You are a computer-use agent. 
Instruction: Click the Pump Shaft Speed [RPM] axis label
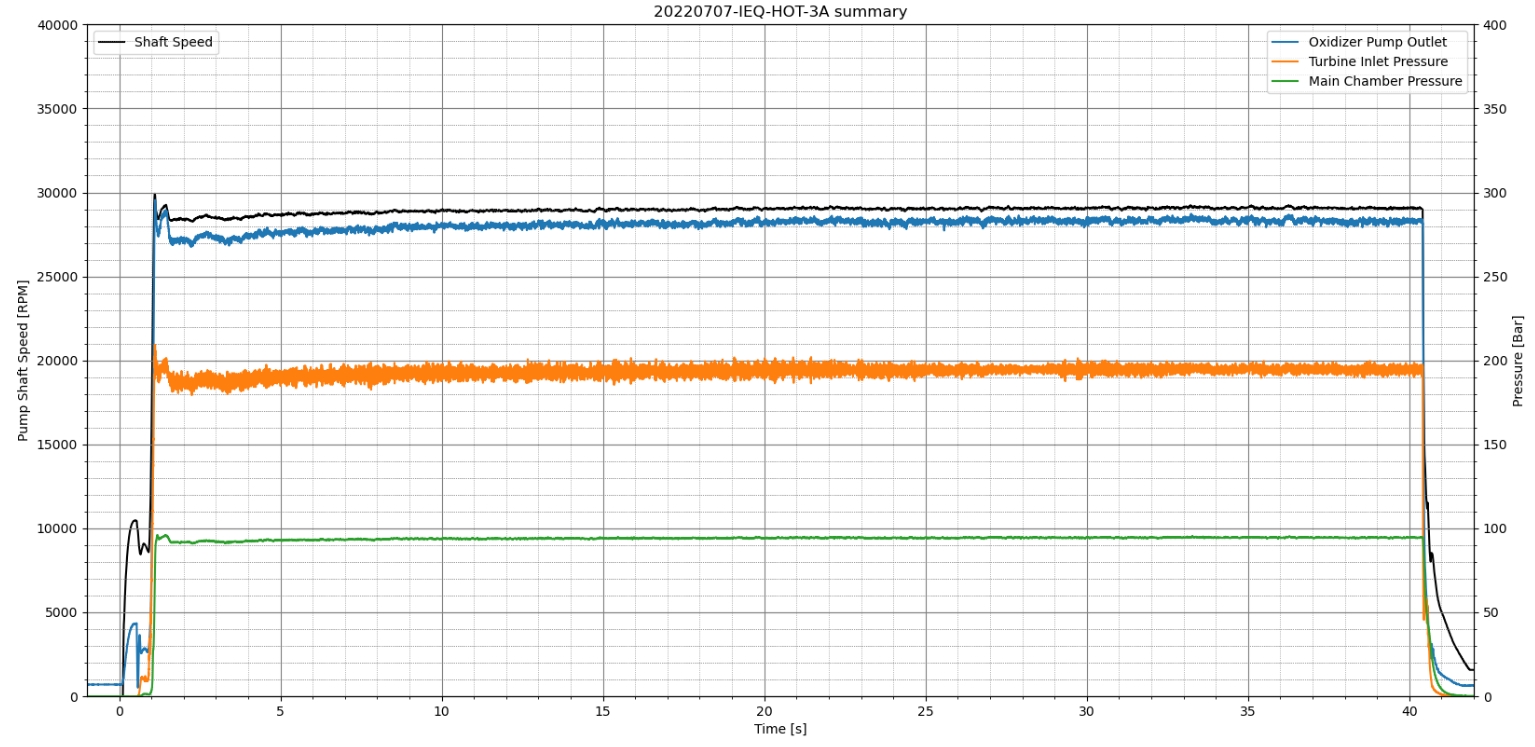click(23, 360)
